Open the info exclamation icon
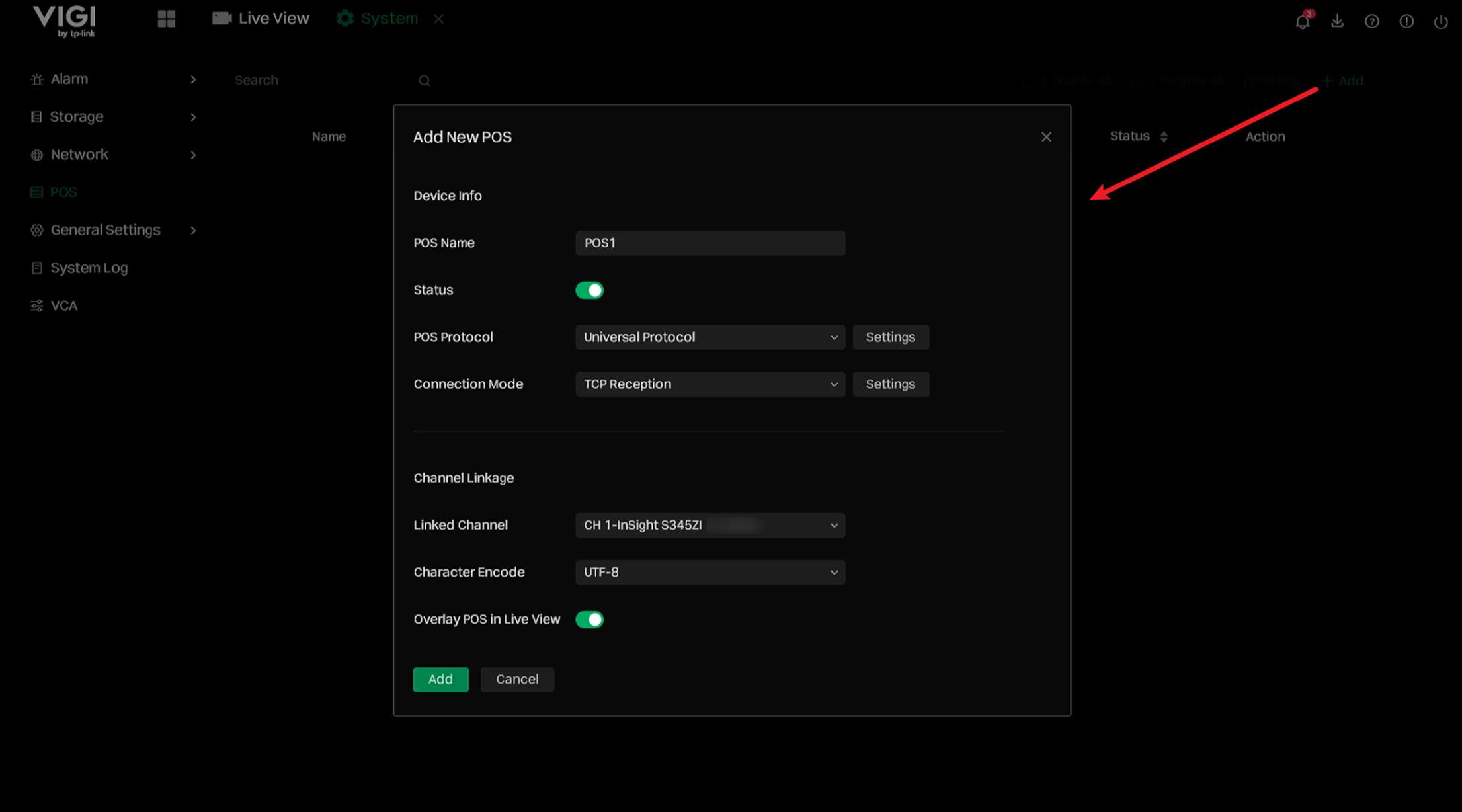This screenshot has width=1462, height=812. 1406,21
